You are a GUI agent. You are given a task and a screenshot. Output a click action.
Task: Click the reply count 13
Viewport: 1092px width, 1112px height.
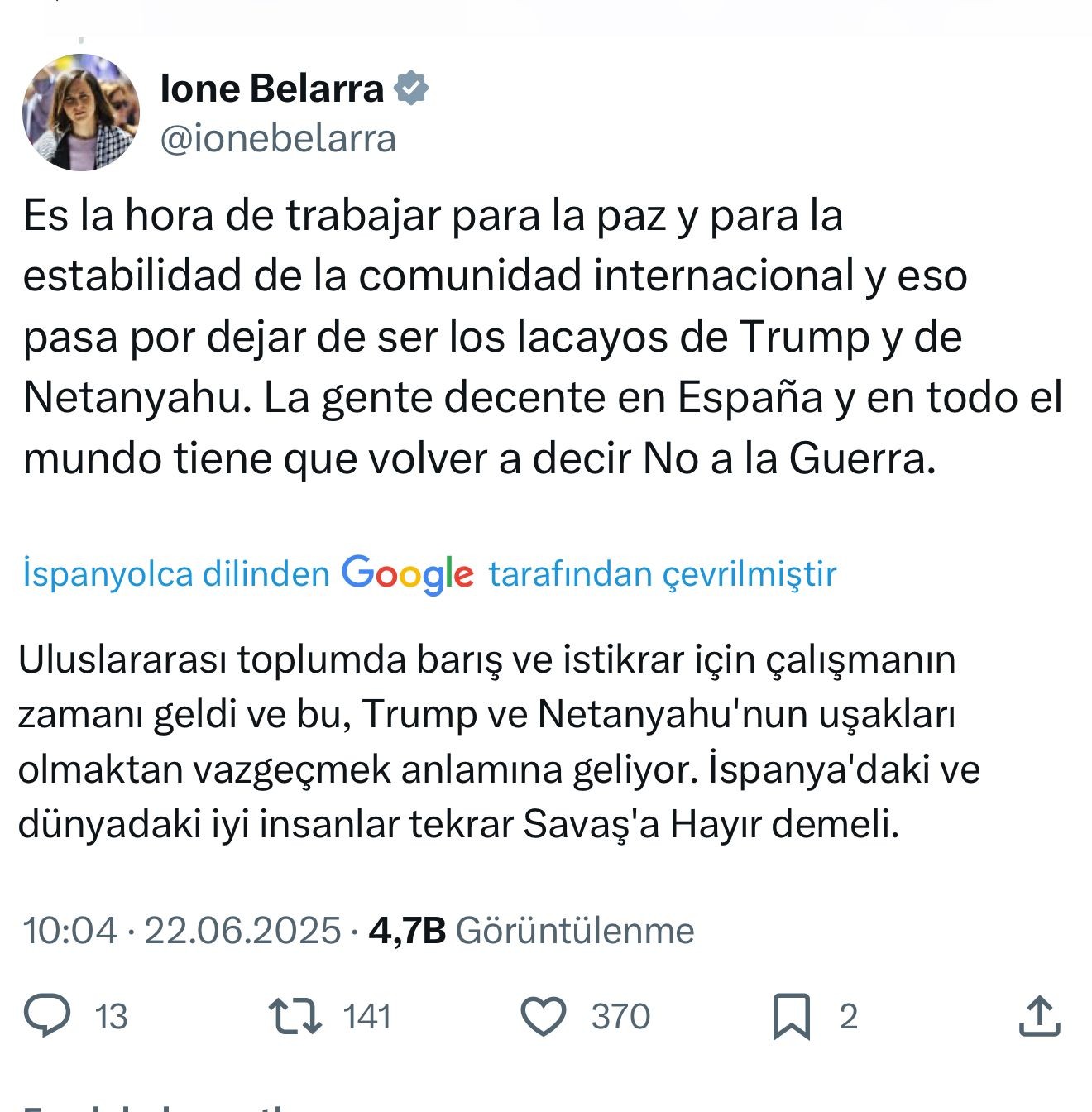[111, 1017]
